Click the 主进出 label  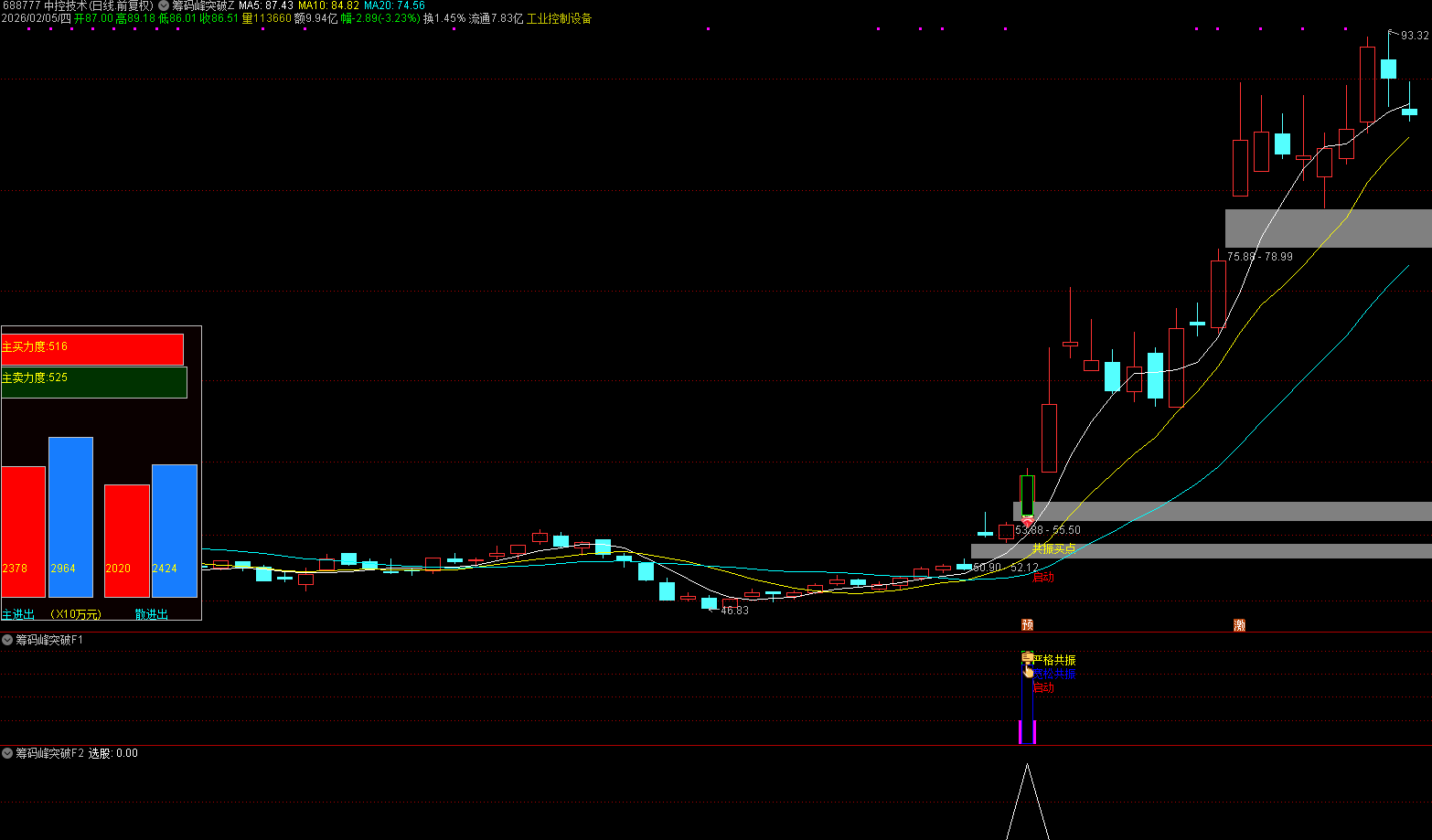click(18, 614)
